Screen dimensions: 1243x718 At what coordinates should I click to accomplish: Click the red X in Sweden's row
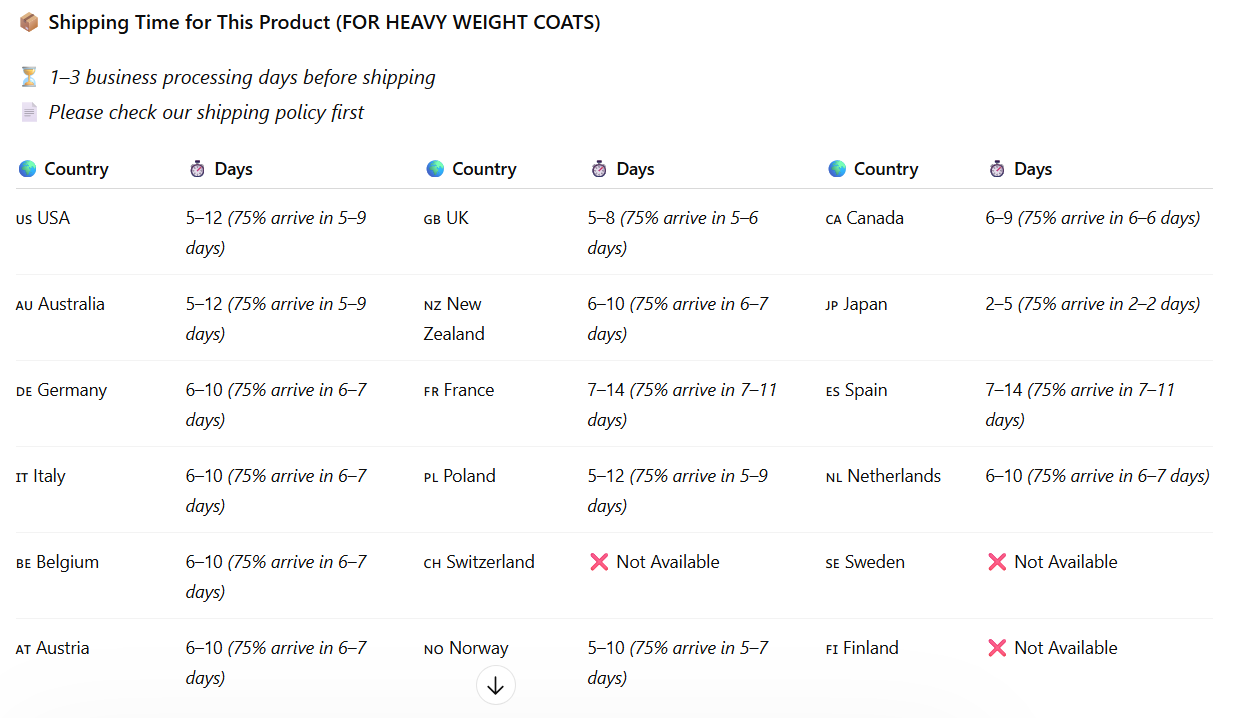997,562
